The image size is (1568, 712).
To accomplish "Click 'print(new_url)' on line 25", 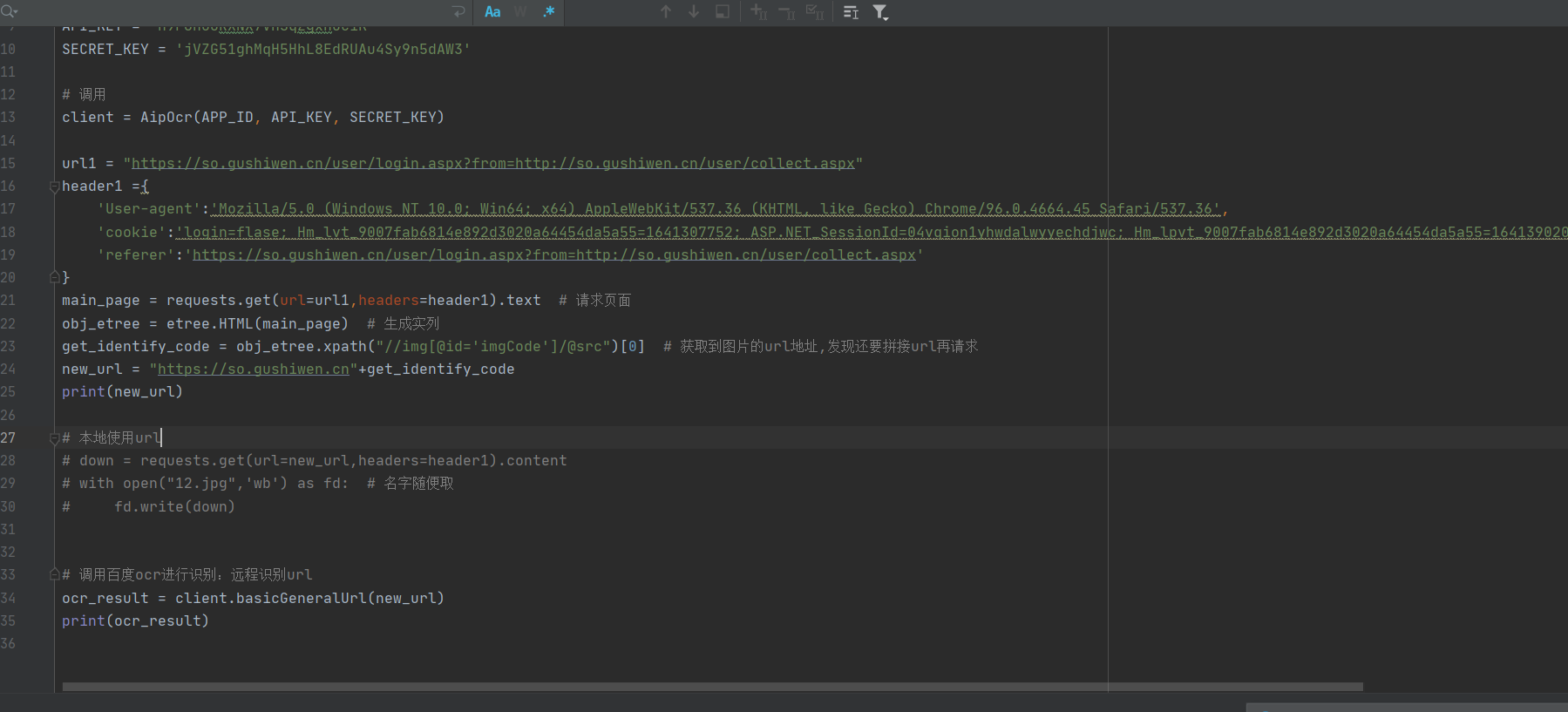I will pyautogui.click(x=122, y=392).
